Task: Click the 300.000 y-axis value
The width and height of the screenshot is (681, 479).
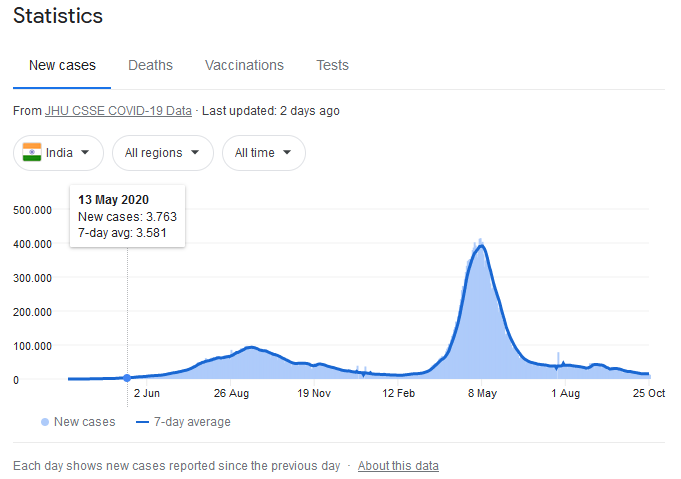Action: pyautogui.click(x=33, y=278)
